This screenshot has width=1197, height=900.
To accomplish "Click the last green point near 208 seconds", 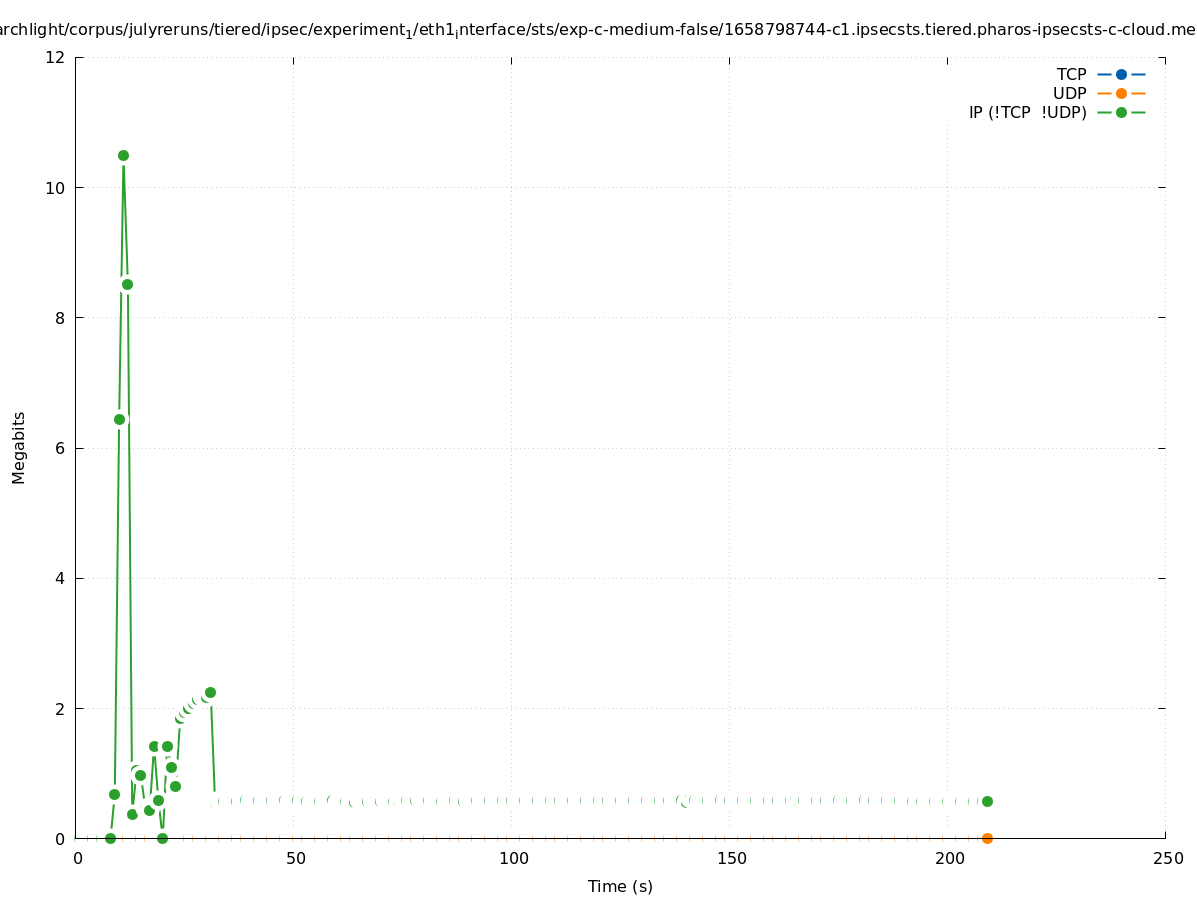I will pyautogui.click(x=987, y=801).
